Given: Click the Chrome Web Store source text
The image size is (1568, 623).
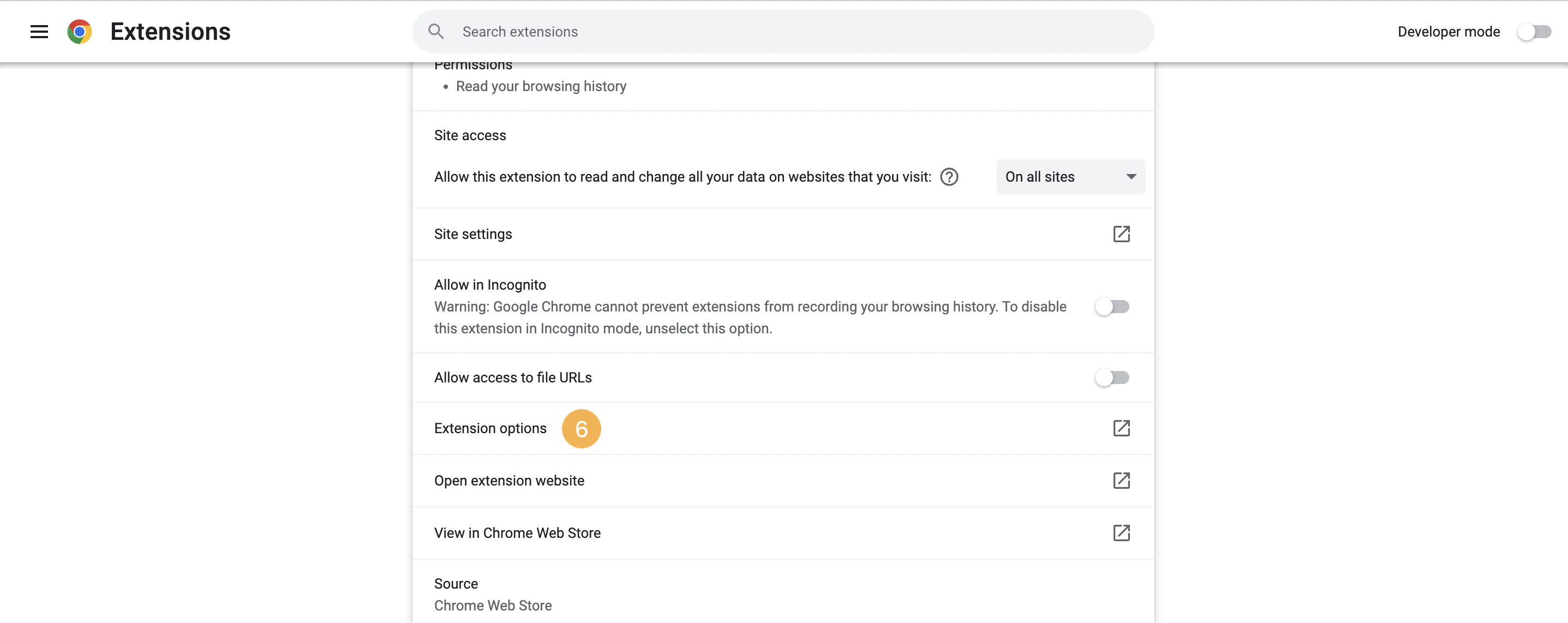Looking at the screenshot, I should coord(493,606).
